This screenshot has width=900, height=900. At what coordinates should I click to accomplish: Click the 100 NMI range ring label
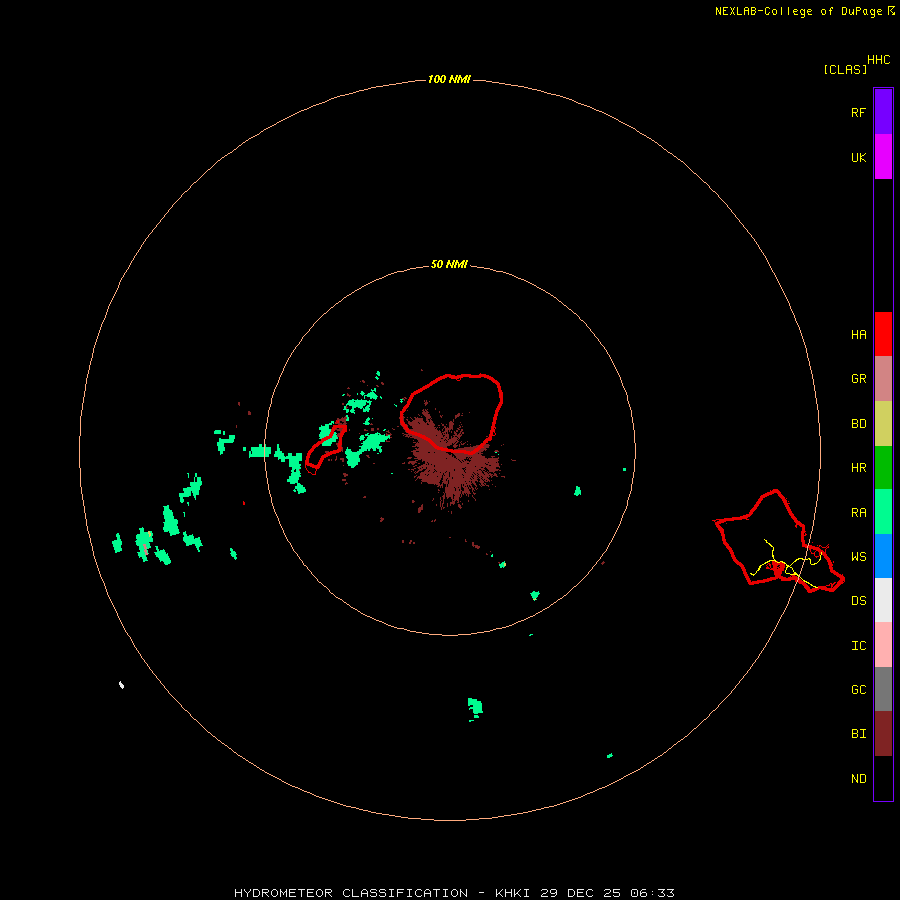(x=449, y=79)
